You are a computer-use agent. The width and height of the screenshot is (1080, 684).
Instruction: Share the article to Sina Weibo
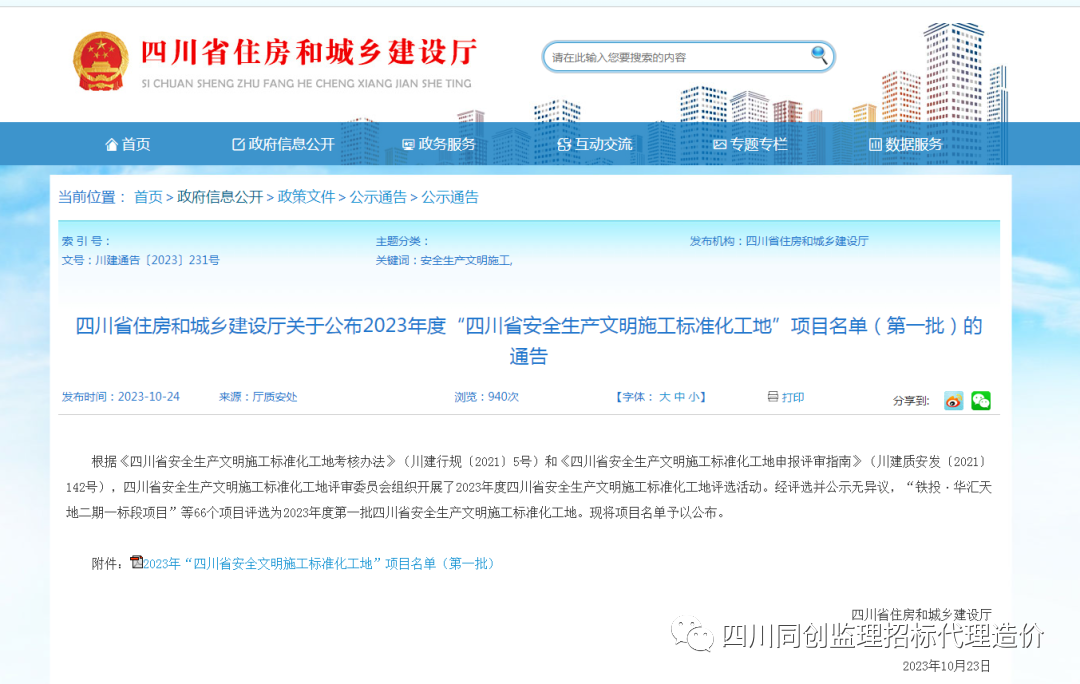click(x=955, y=400)
